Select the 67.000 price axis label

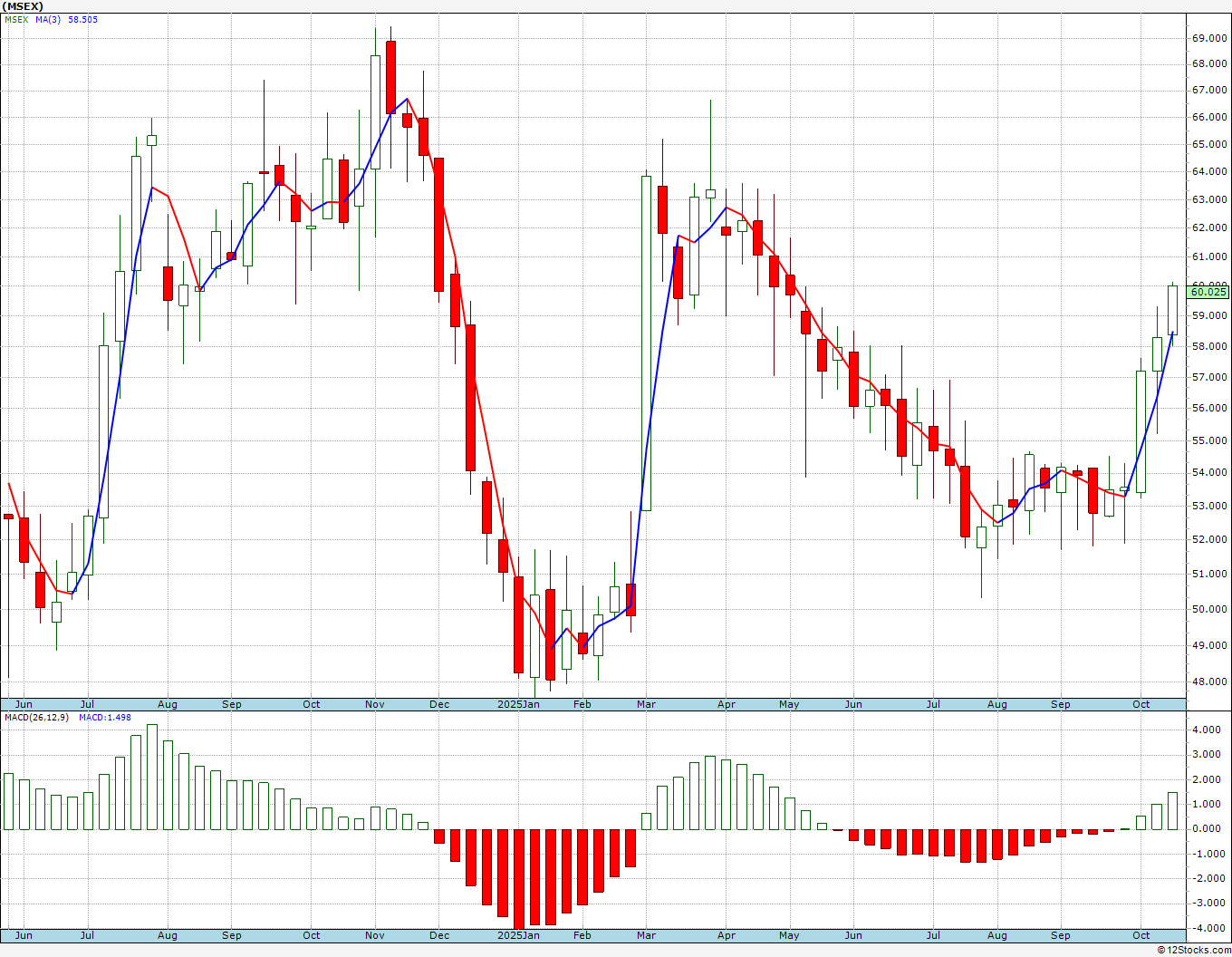pos(1210,91)
